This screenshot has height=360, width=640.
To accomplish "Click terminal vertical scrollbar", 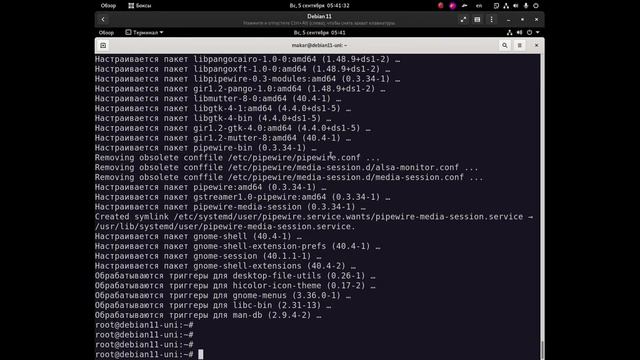I will click(x=542, y=350).
